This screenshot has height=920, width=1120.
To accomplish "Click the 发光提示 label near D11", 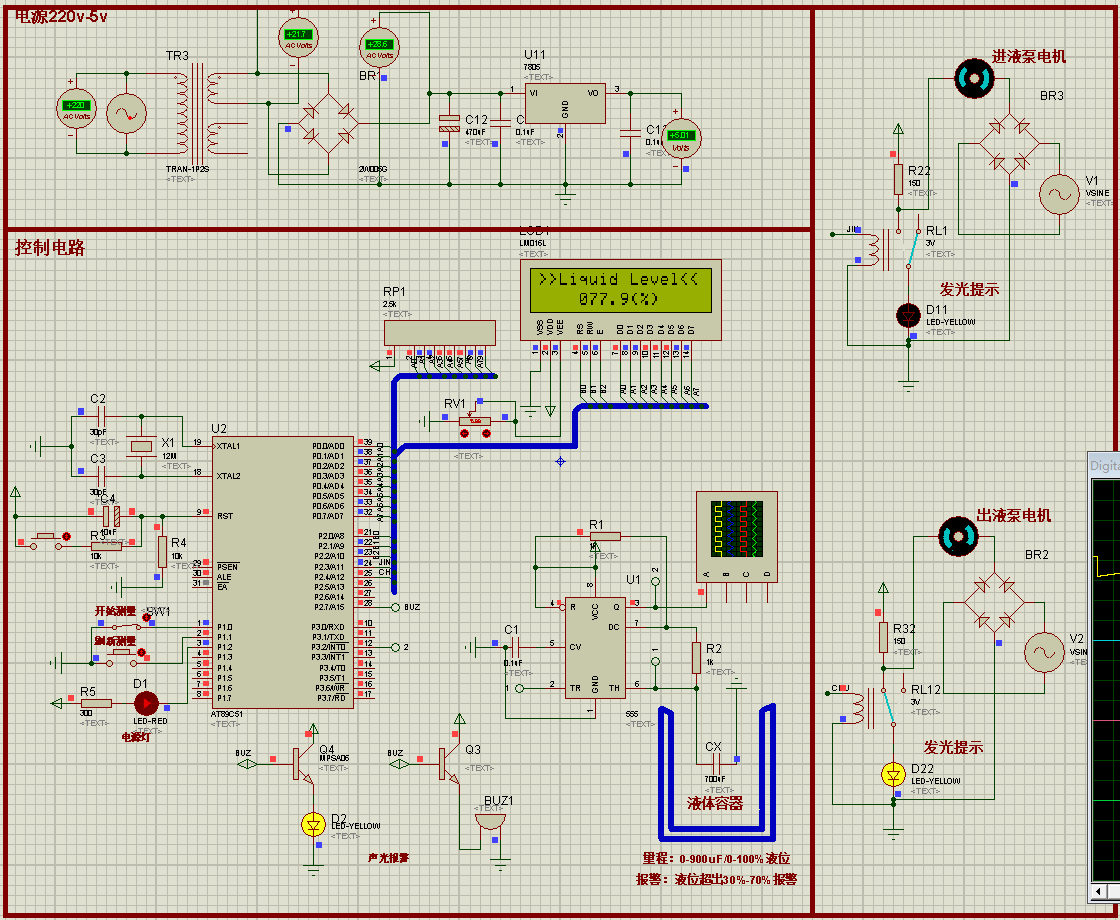I will click(969, 289).
